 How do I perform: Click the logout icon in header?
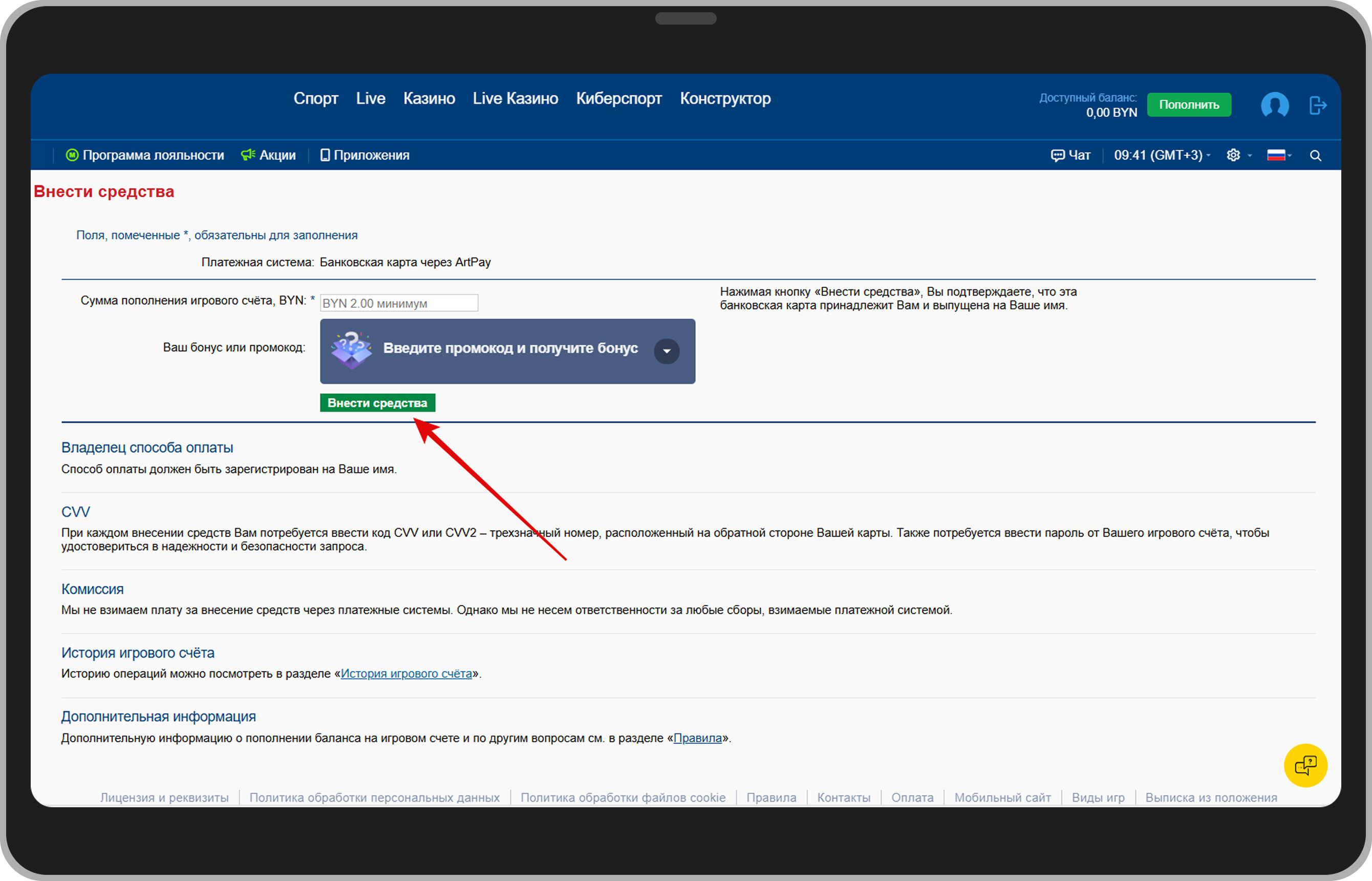coord(1317,106)
